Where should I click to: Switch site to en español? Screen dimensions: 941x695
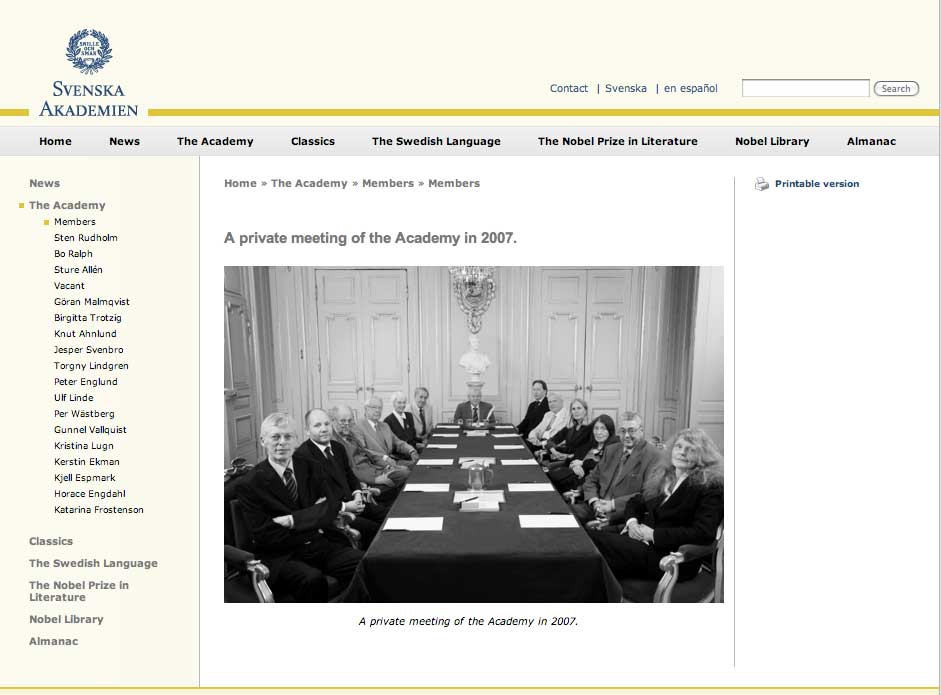pyautogui.click(x=690, y=89)
